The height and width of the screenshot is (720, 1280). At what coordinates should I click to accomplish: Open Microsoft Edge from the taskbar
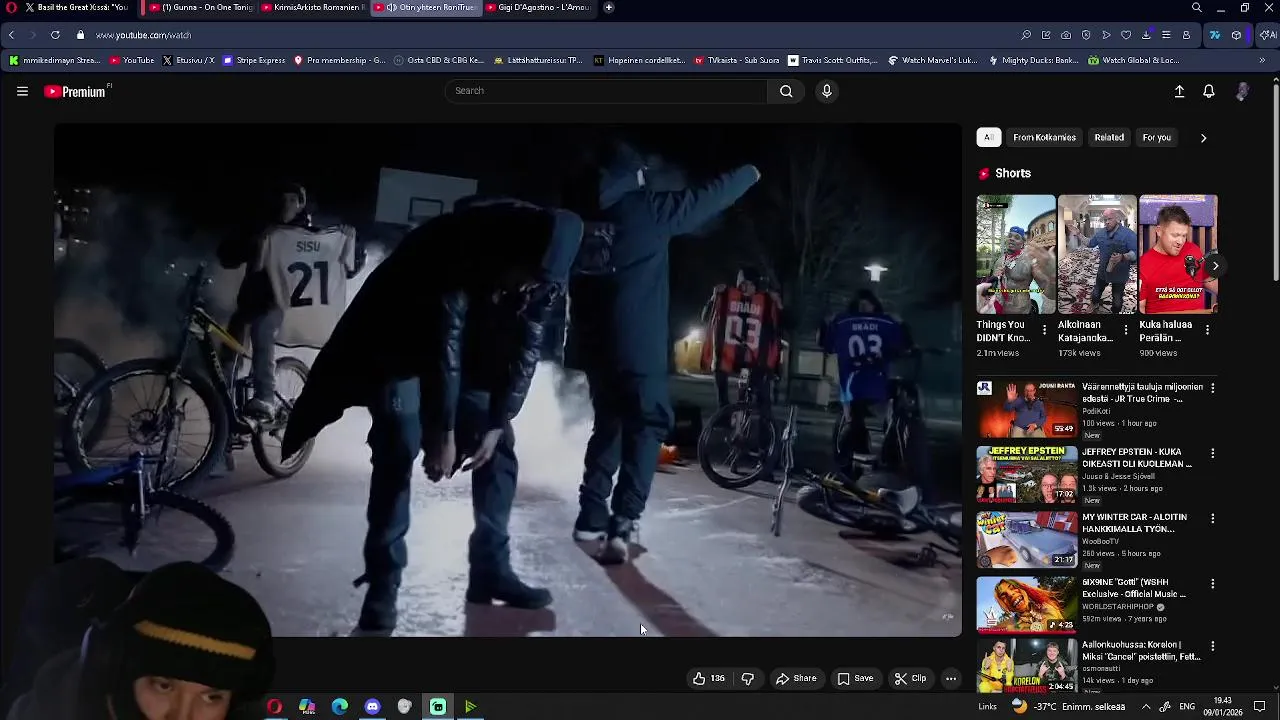(x=340, y=707)
